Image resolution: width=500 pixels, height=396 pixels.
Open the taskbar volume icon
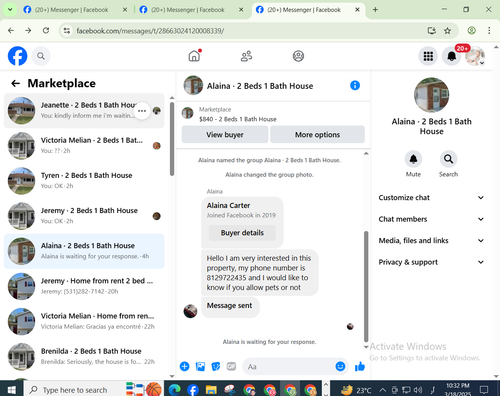click(418, 390)
